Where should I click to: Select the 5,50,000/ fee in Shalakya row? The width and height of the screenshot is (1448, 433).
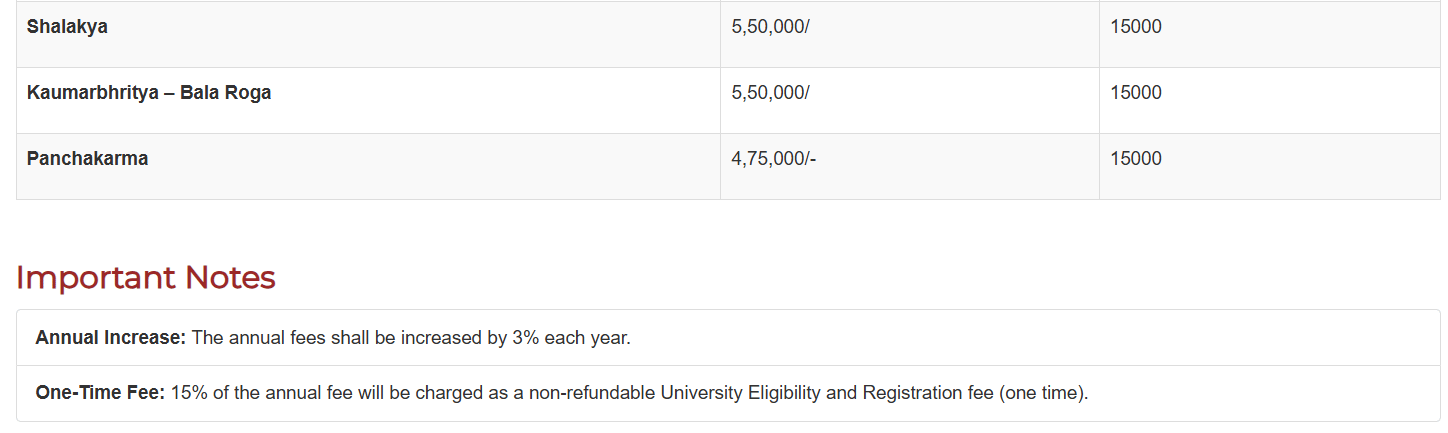(770, 27)
